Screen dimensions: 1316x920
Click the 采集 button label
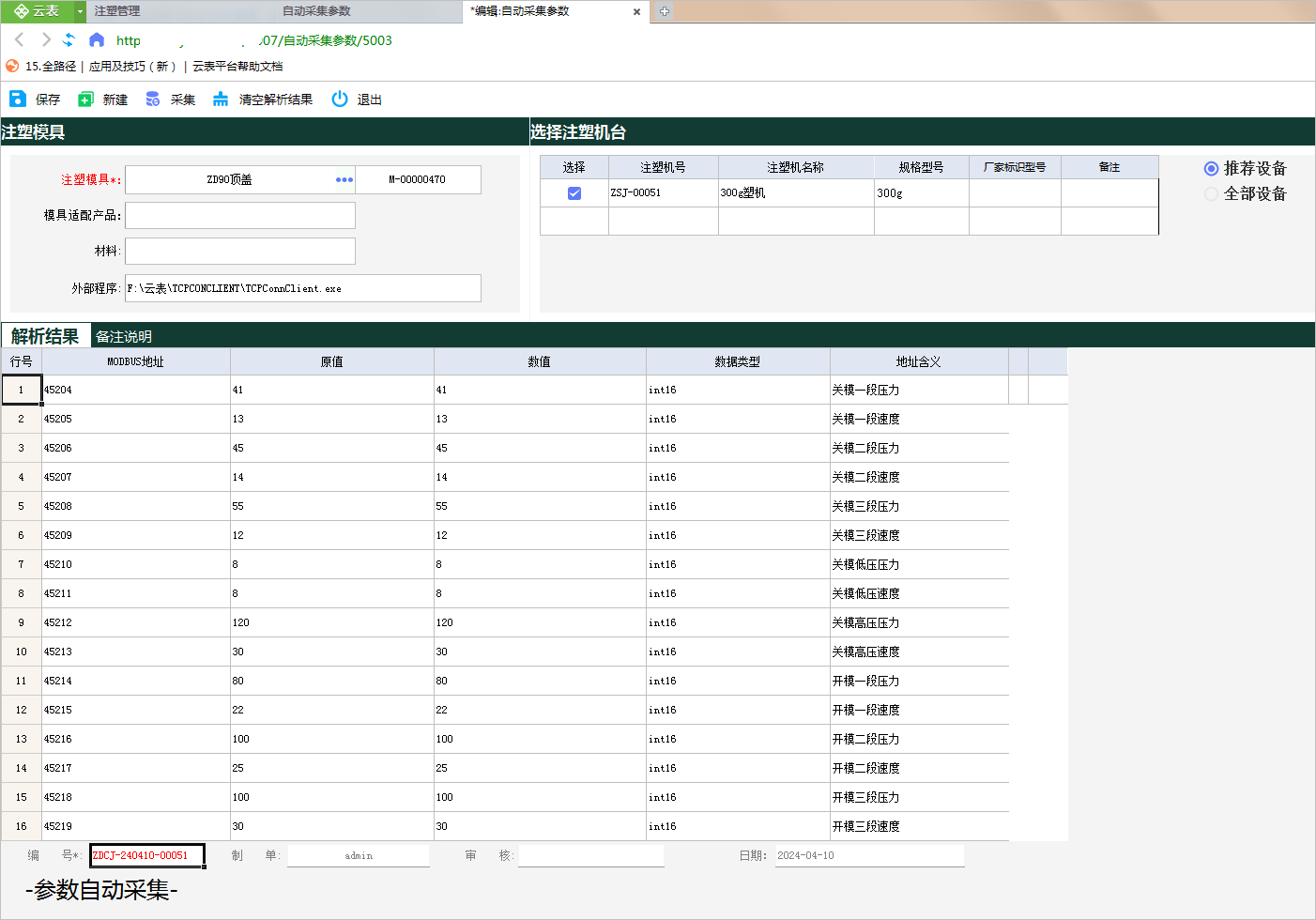(x=183, y=100)
